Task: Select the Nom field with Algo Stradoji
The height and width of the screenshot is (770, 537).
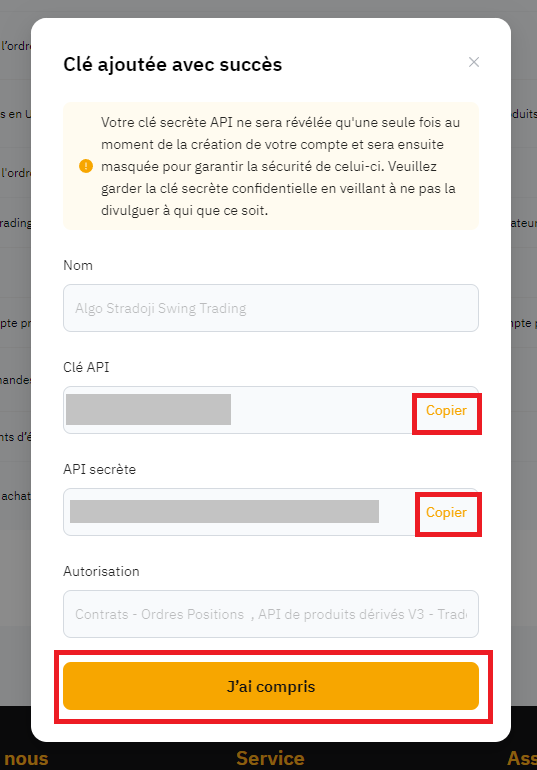Action: 271,308
